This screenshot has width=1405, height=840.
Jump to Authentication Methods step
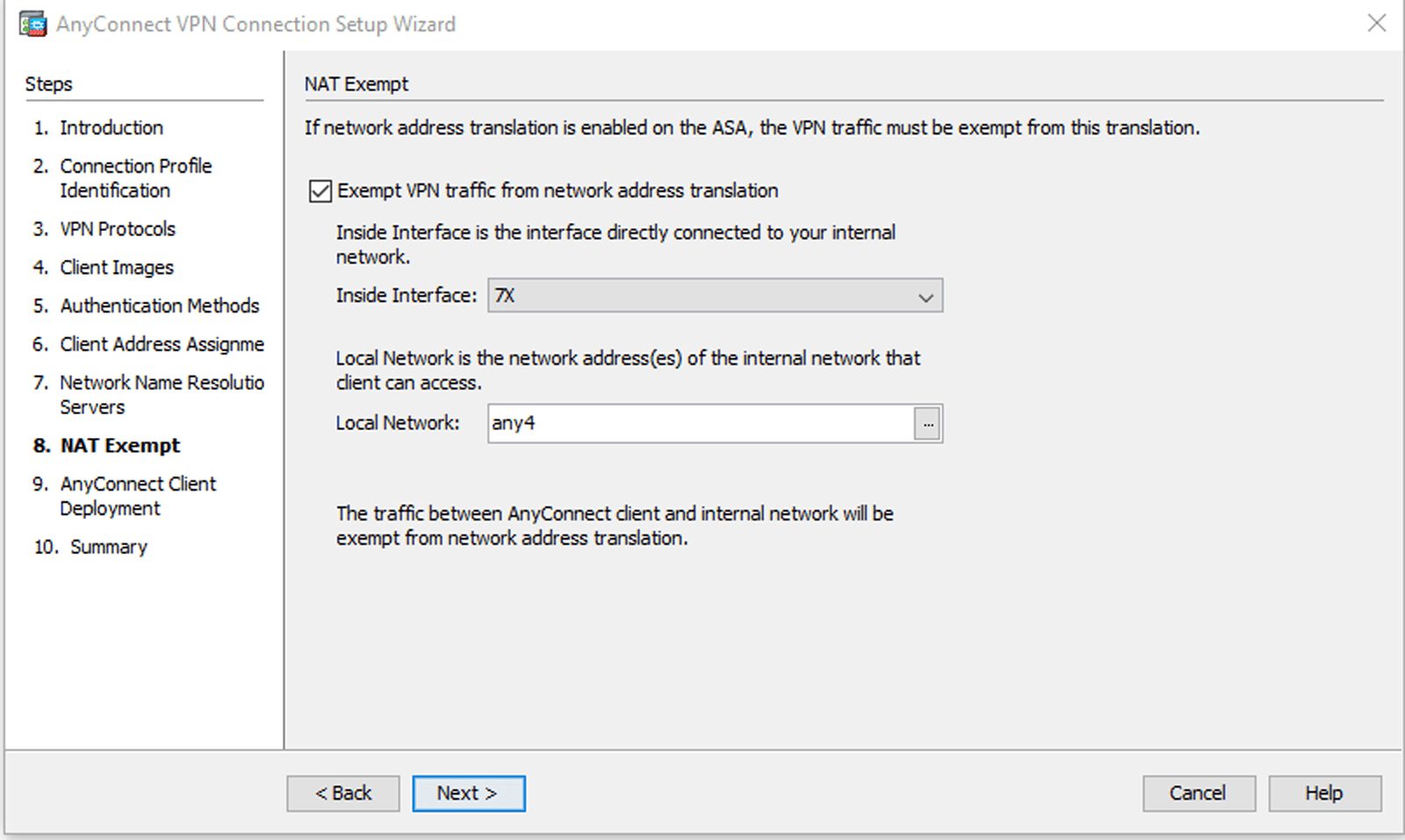point(159,305)
